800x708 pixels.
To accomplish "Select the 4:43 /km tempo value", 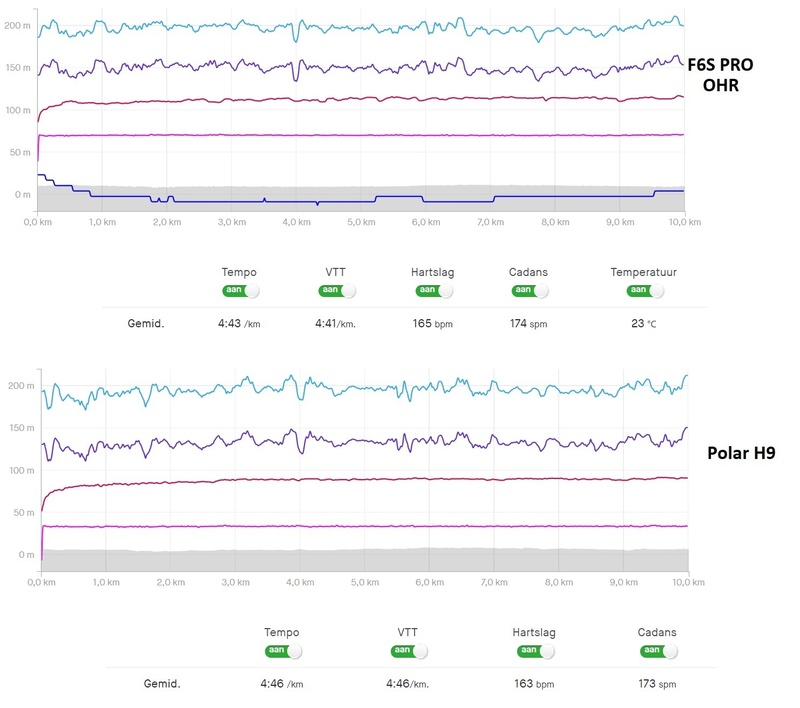I will click(x=239, y=323).
